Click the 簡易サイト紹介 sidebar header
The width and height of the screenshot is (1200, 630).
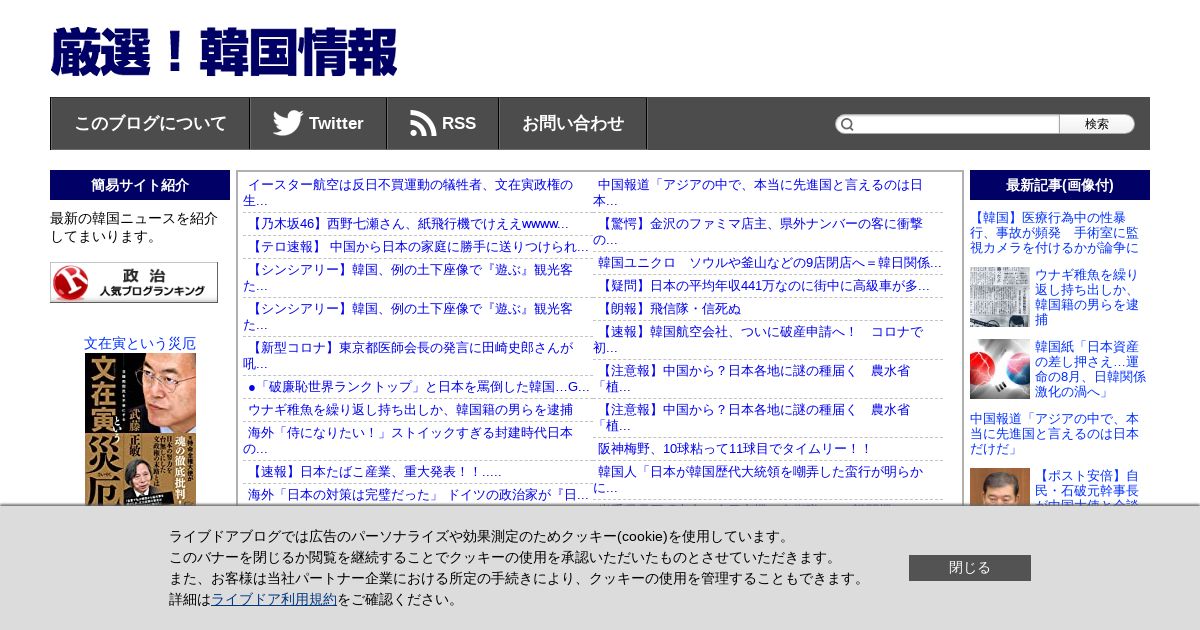(x=140, y=185)
